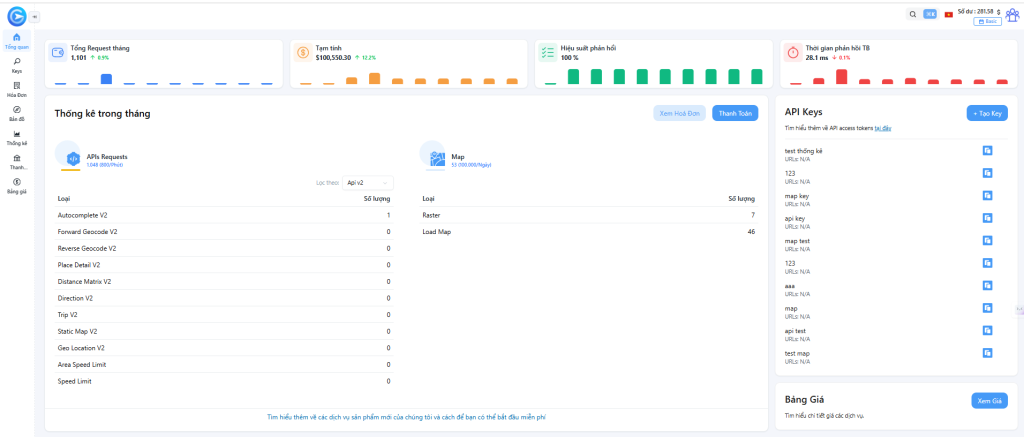Image resolution: width=1024 pixels, height=437 pixels.
Task: Open Bảng giá pricing page in sidebar
Action: pos(17,185)
